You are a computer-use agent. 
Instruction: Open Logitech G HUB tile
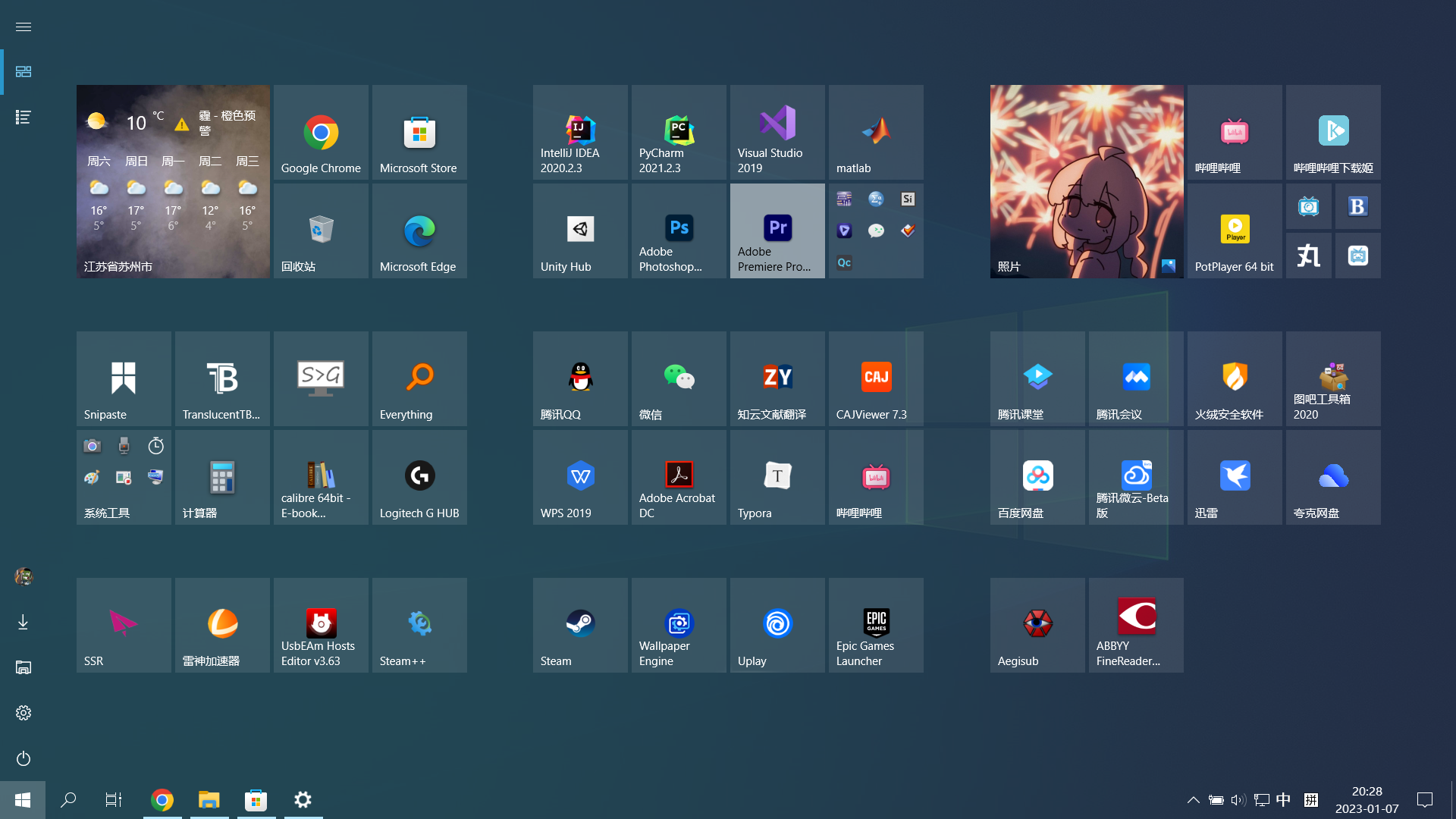pyautogui.click(x=419, y=478)
